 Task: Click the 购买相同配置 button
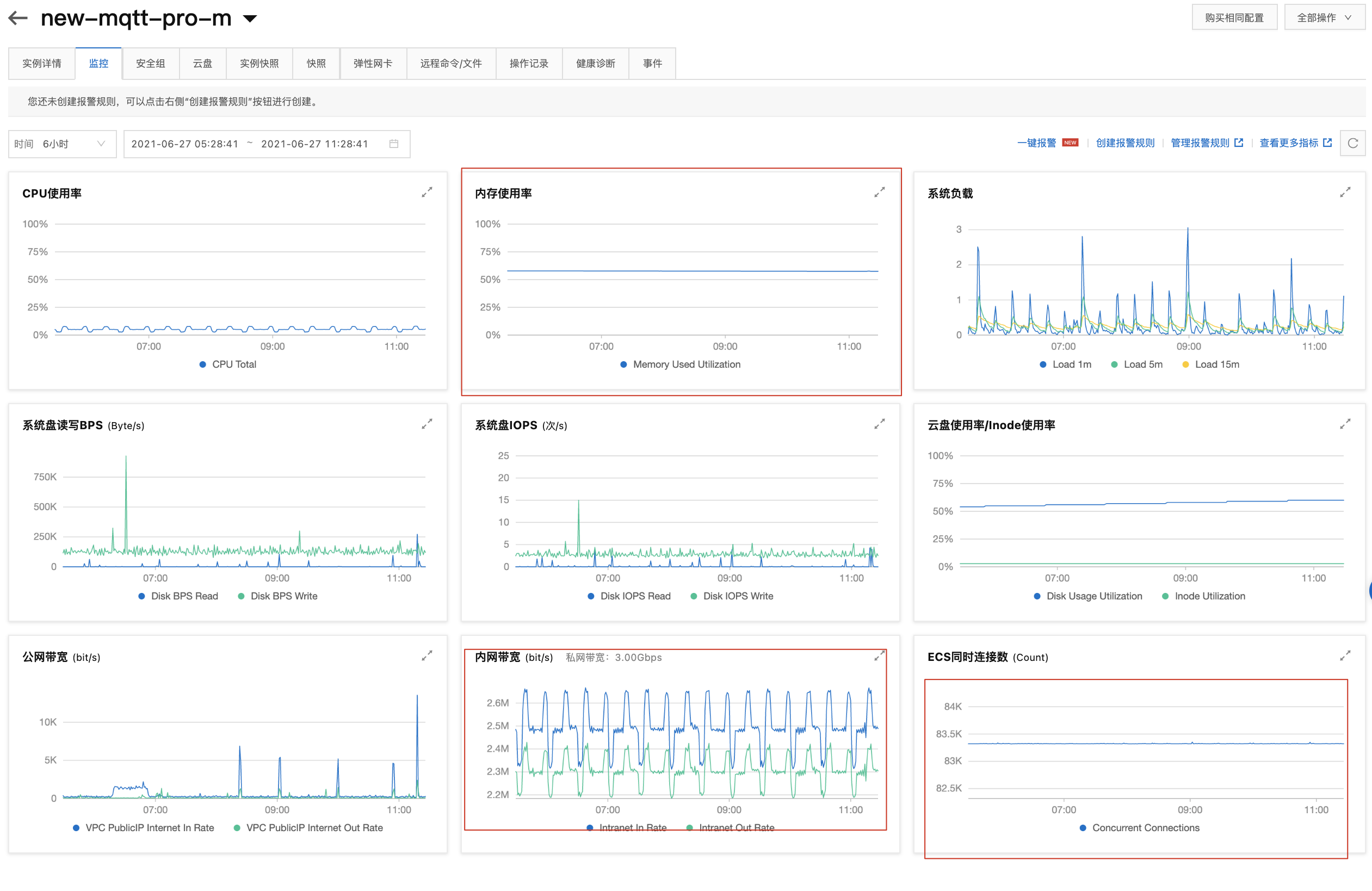(1234, 17)
